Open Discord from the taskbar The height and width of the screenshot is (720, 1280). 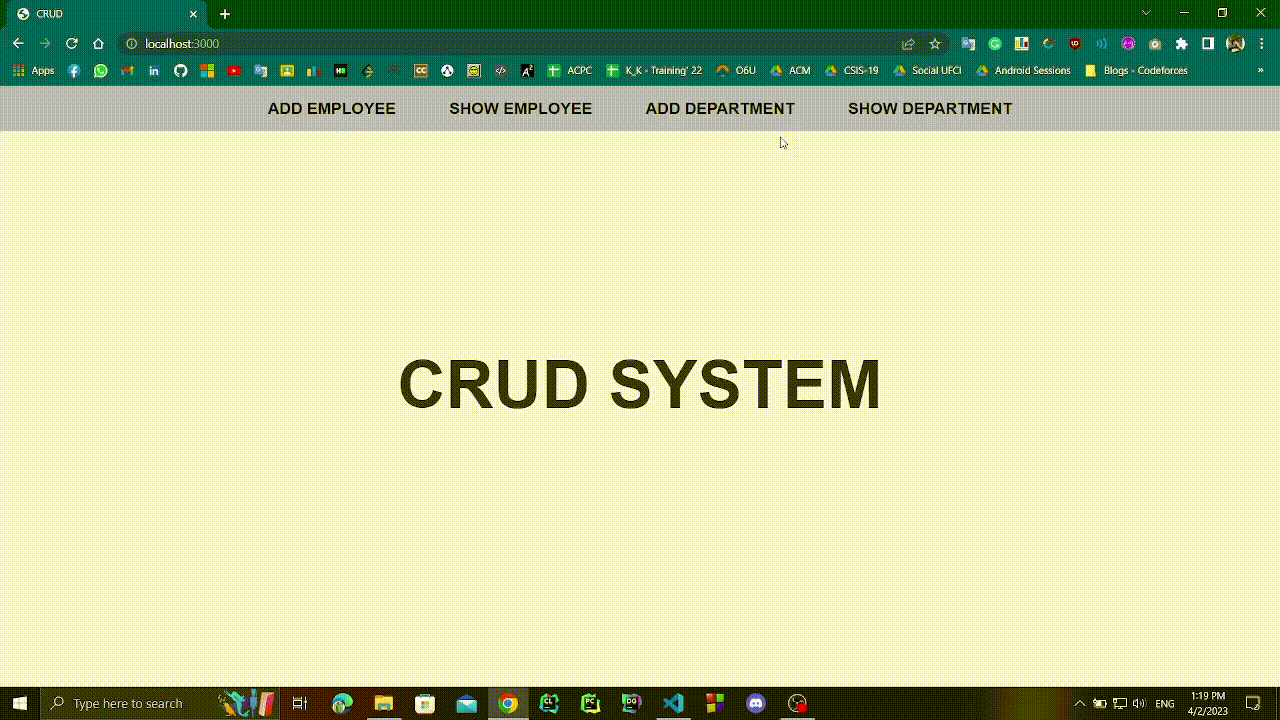(x=755, y=703)
